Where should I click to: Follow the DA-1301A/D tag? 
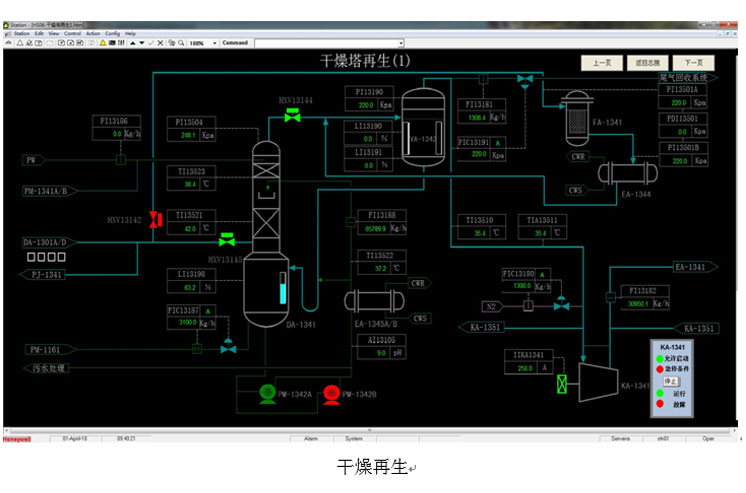point(49,242)
